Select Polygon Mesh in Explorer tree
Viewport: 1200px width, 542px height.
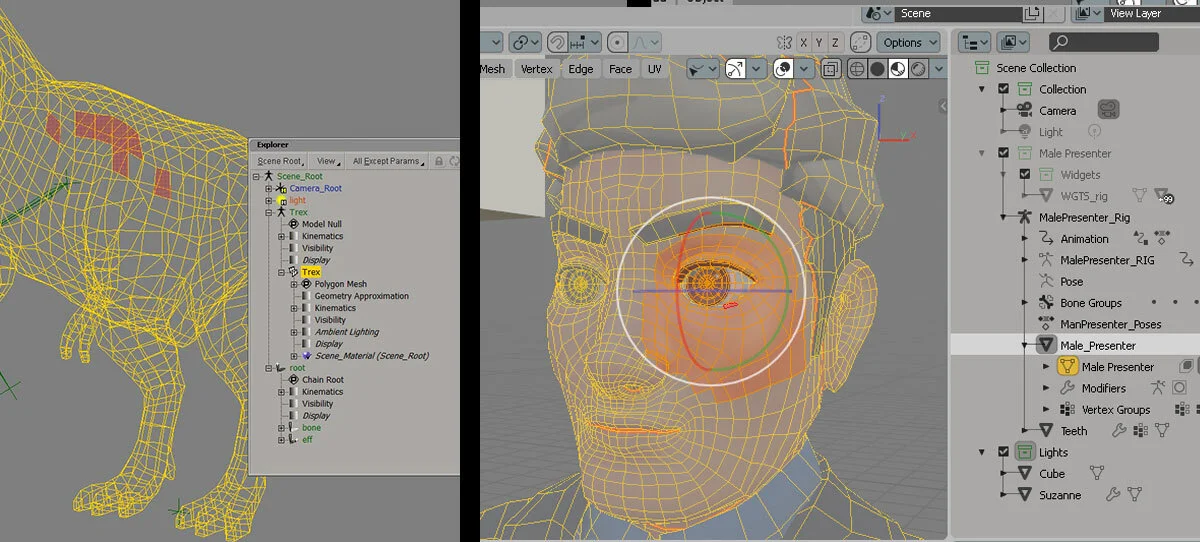[340, 284]
